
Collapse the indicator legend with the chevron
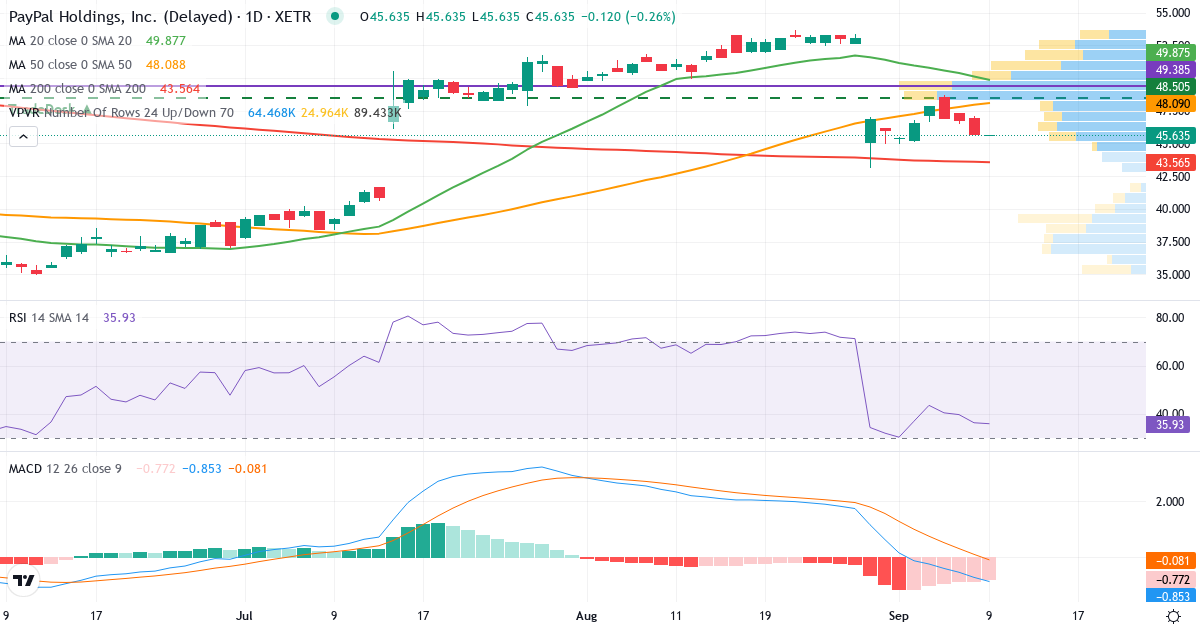click(22, 135)
